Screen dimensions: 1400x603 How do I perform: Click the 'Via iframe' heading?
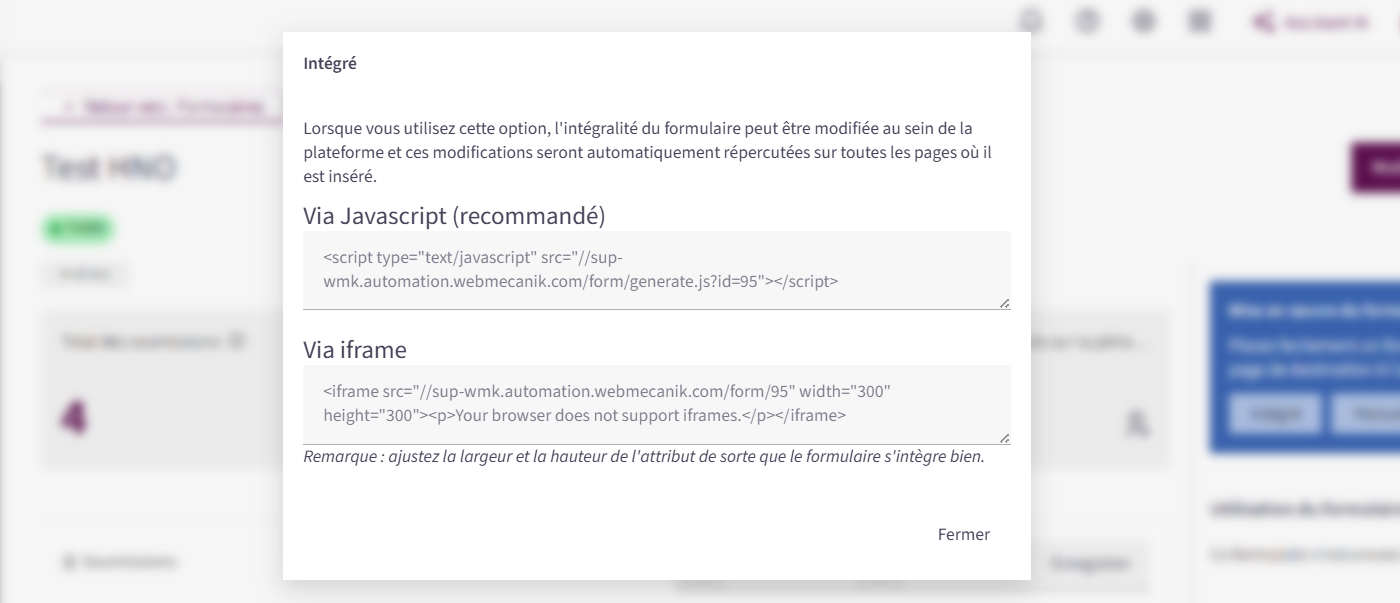click(355, 350)
